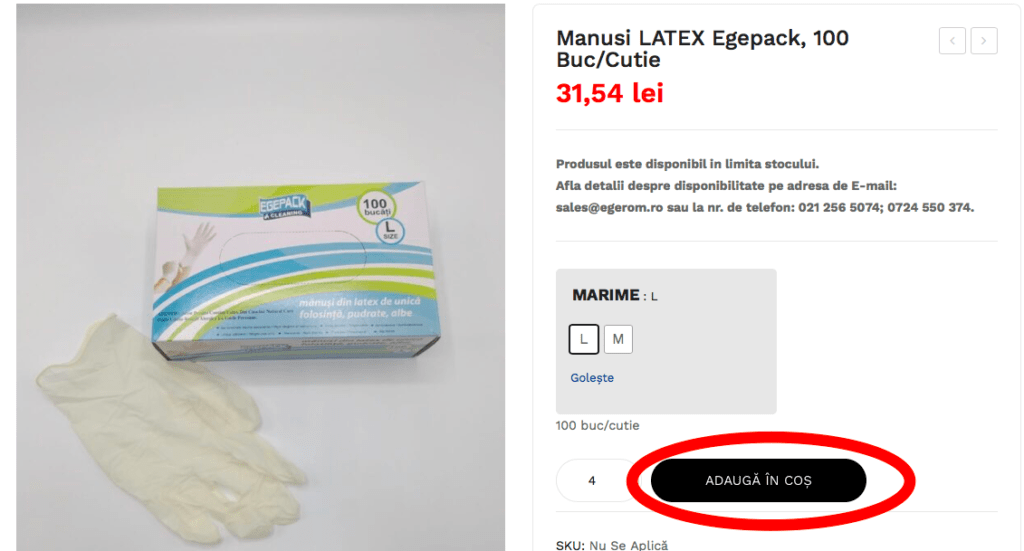1024x551 pixels.
Task: Click the ADAUGĂ ÎN COȘ button
Action: pyautogui.click(x=758, y=480)
